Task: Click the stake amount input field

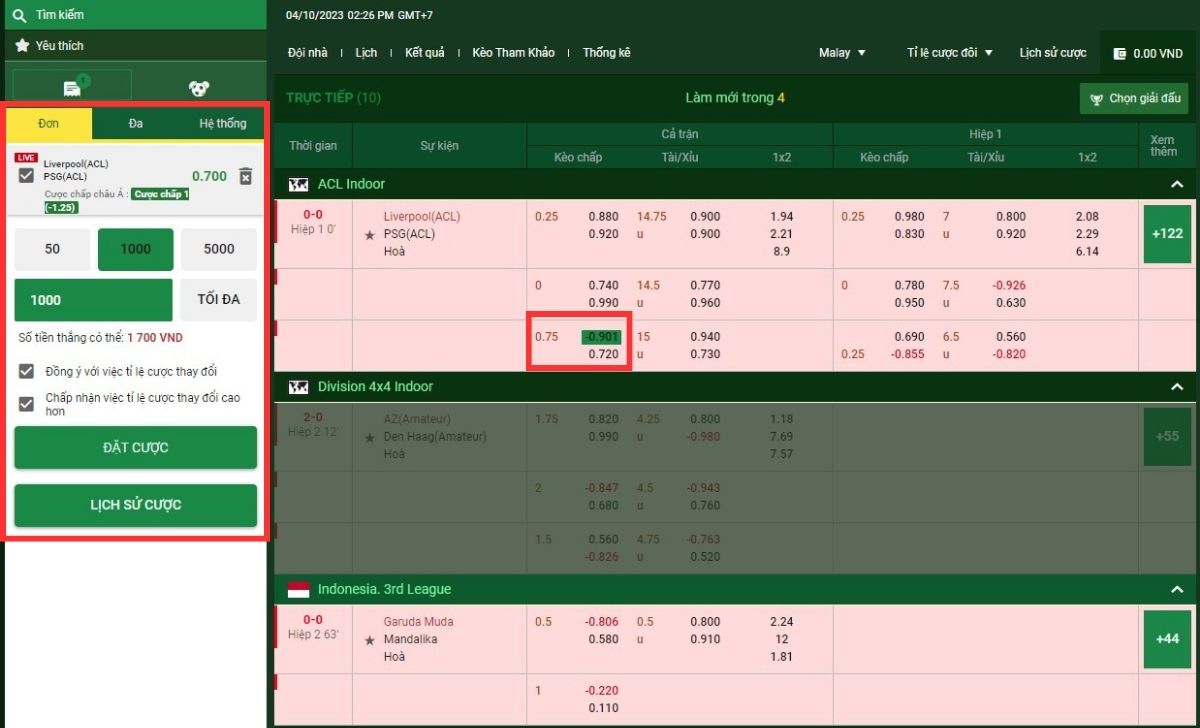Action: 93,300
